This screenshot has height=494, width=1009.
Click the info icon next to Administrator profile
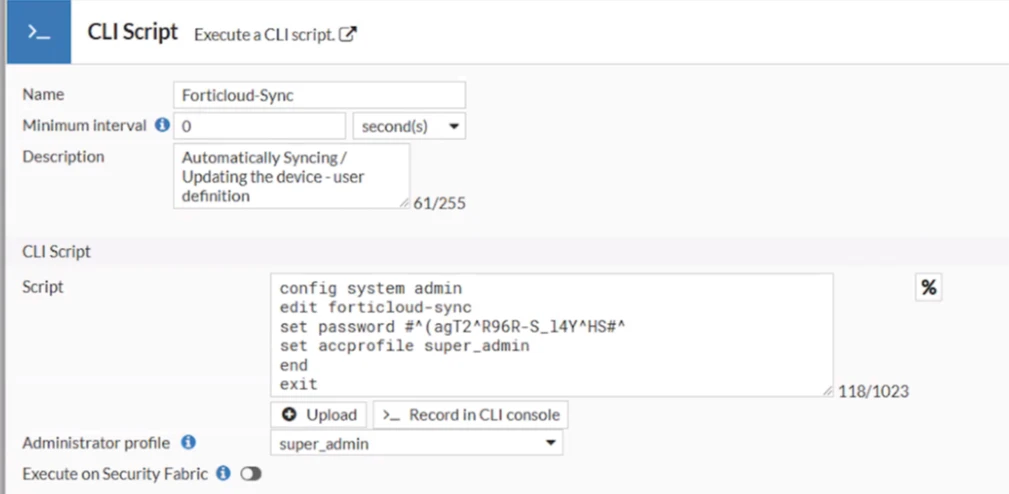(190, 442)
